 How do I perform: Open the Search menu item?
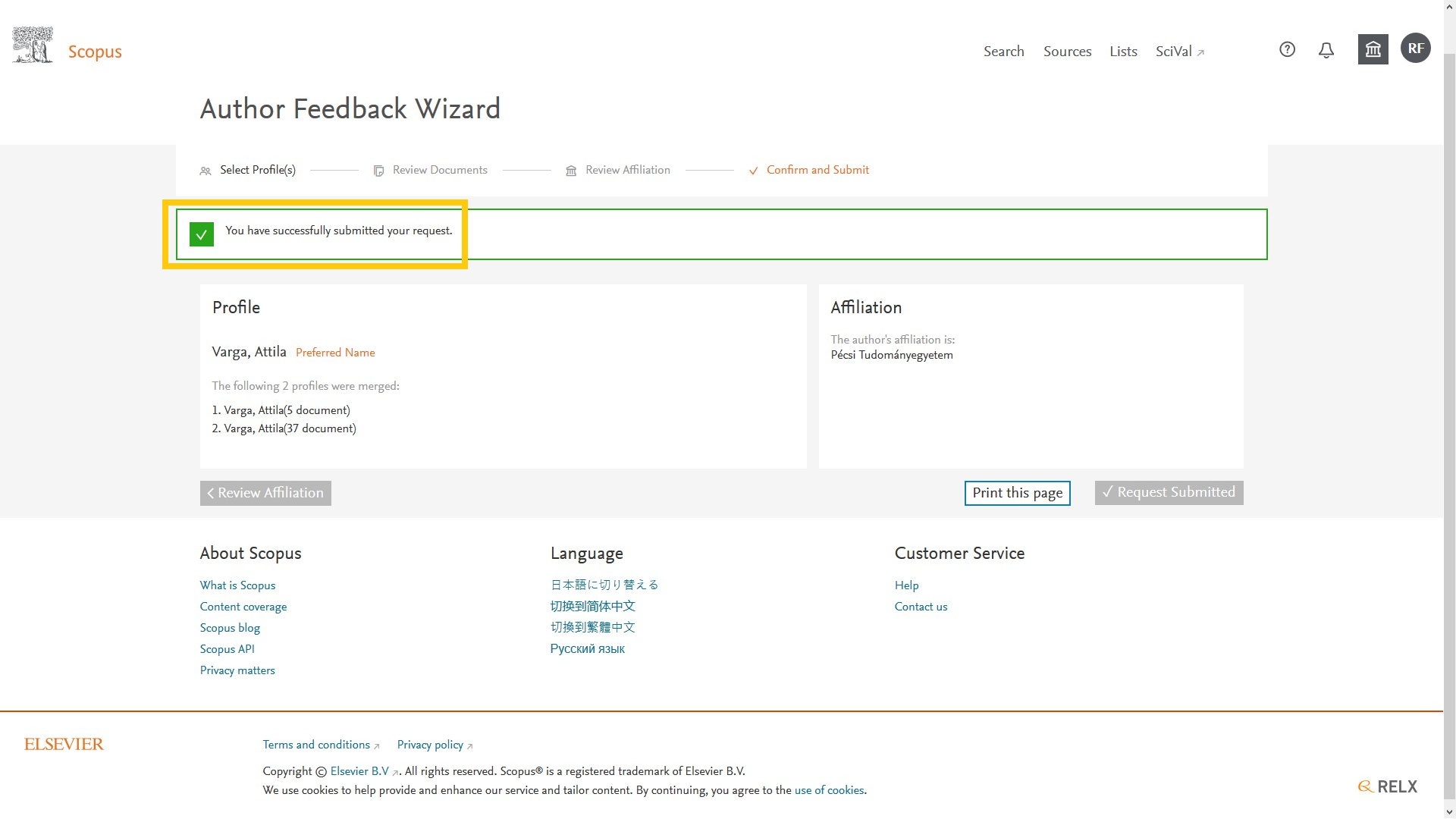tap(1003, 52)
